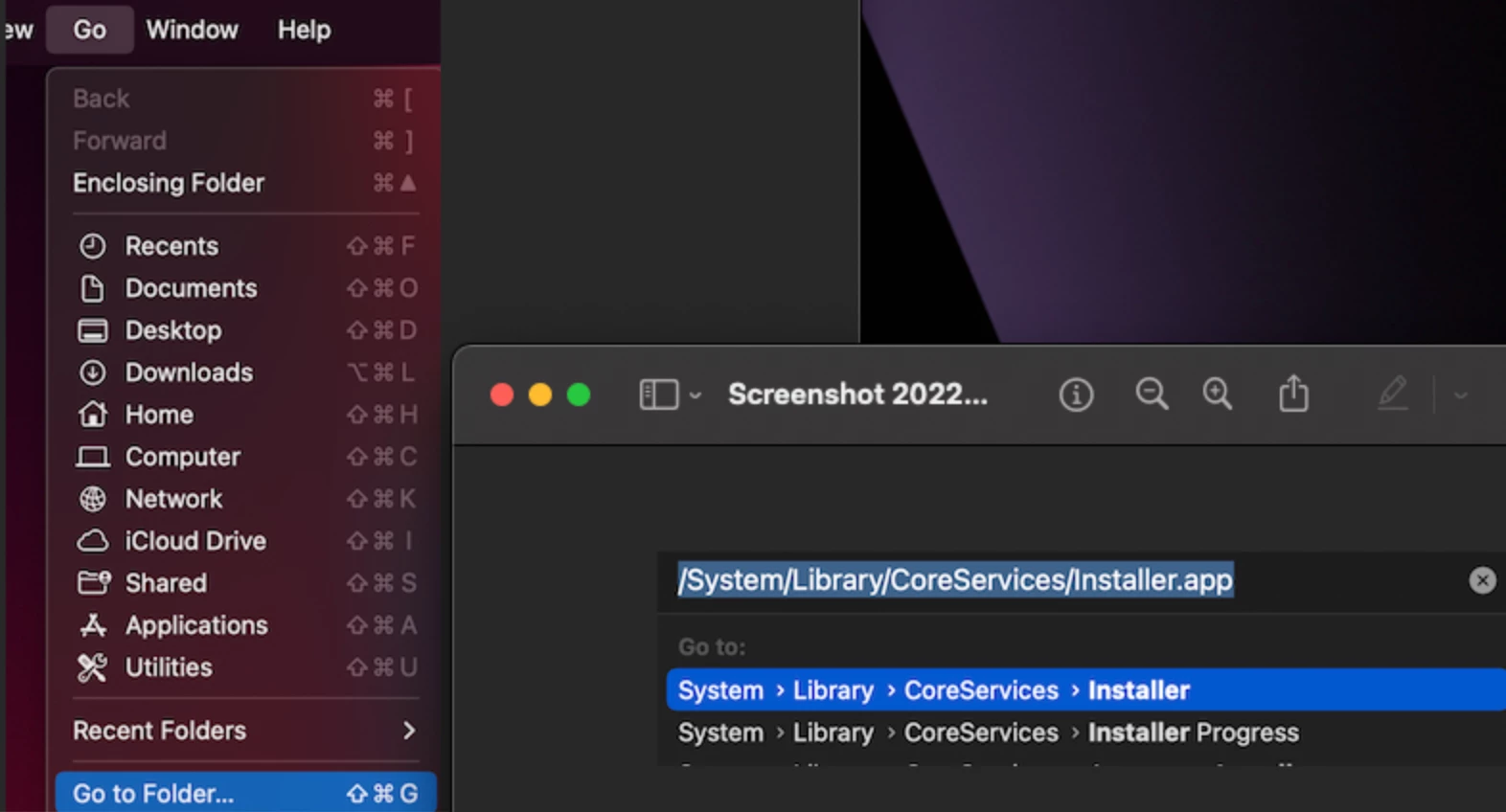Clear the folder path with the X icon
1506x812 pixels.
[x=1482, y=580]
